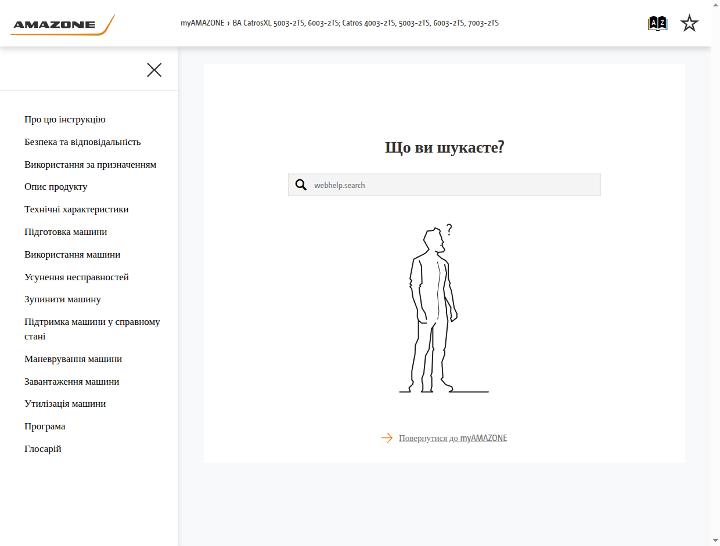The width and height of the screenshot is (720, 546).
Task: Open the Глосарій entry
Action: pos(43,449)
